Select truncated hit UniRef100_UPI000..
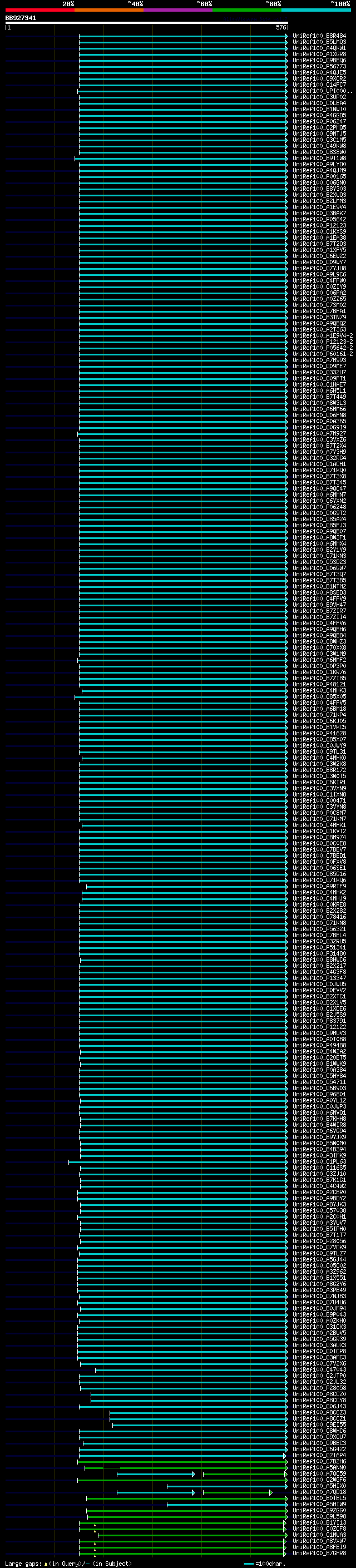Viewport: 356px width, 1568px height. (322, 91)
